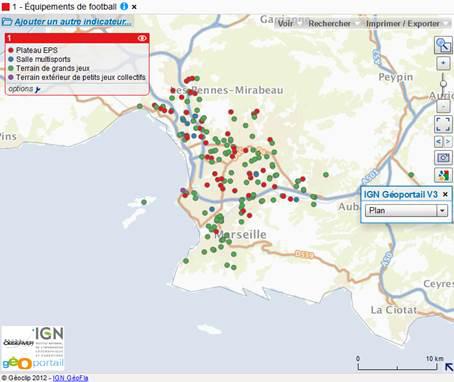Click the Géoportail logo
The image size is (454, 382).
33,363
